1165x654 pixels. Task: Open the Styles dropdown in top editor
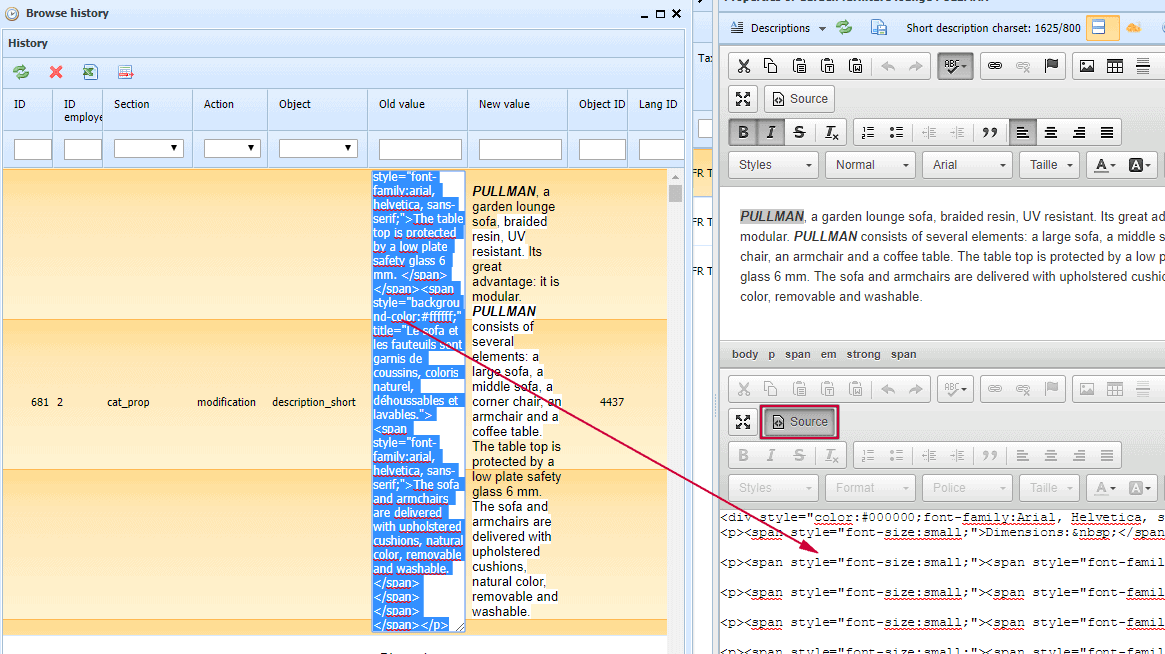775,165
